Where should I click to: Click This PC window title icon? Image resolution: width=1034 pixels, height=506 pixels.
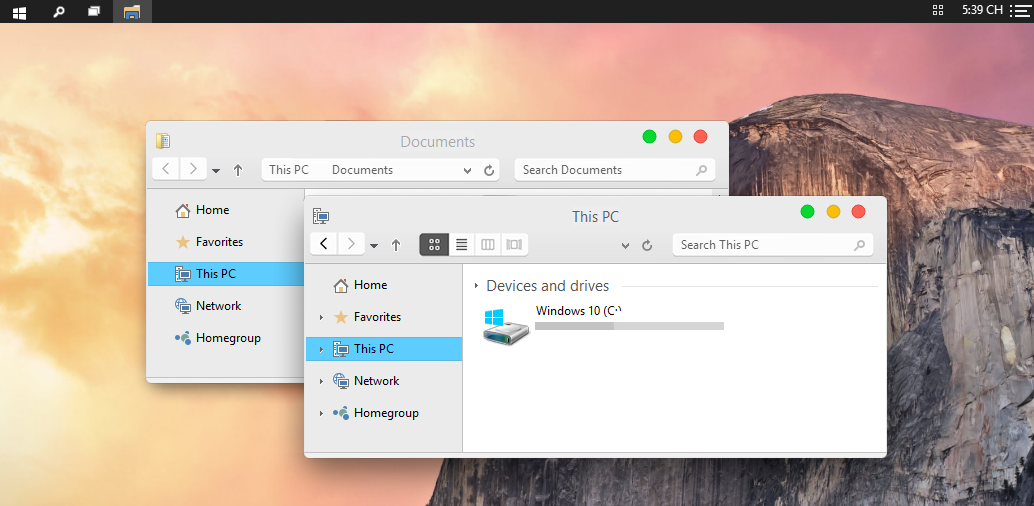point(321,216)
